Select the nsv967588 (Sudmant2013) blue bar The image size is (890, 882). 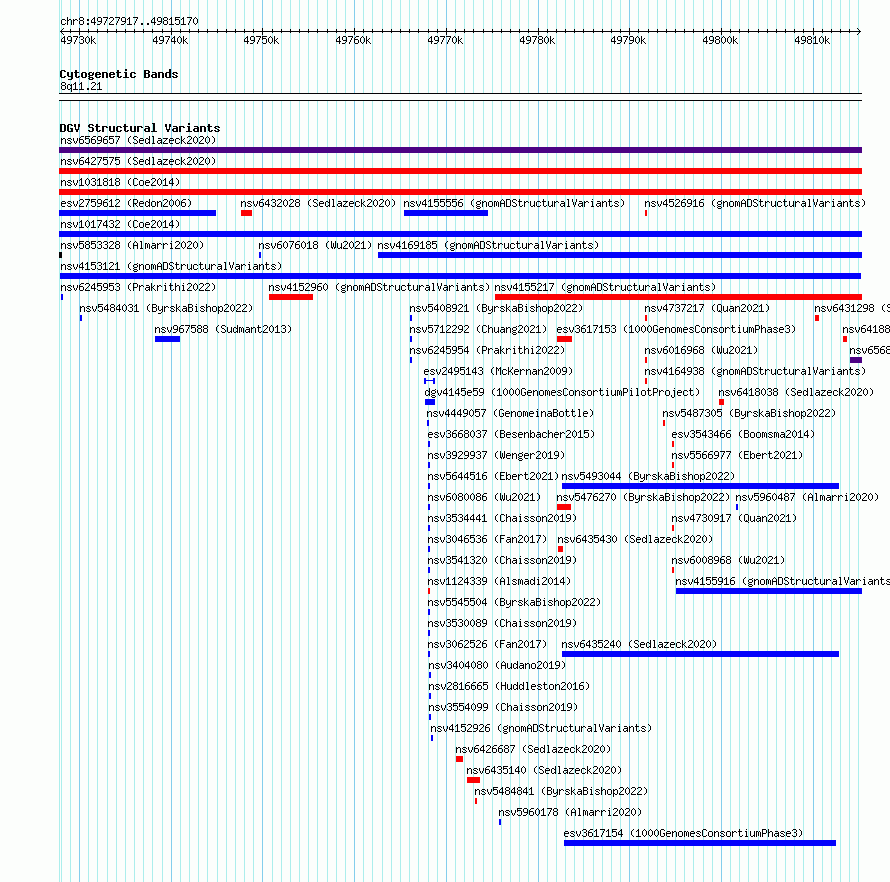167,339
